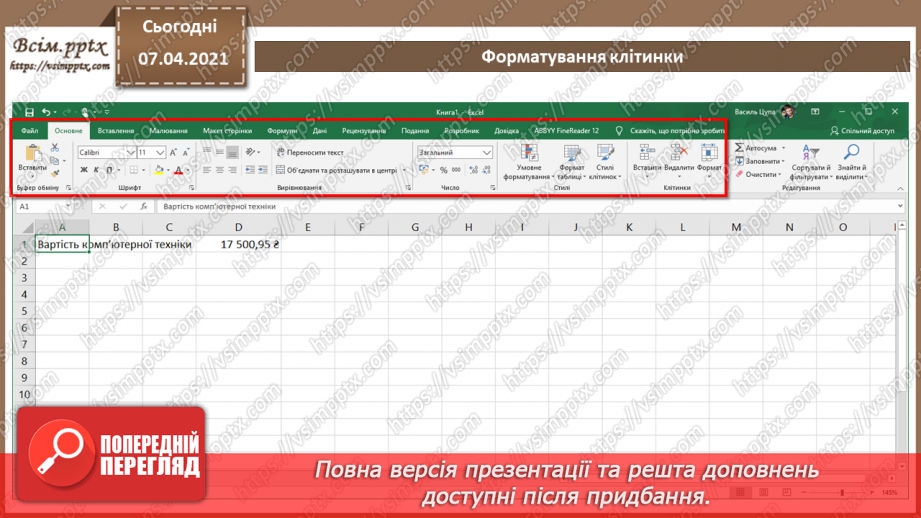Click the Accounting number format icon

424,170
